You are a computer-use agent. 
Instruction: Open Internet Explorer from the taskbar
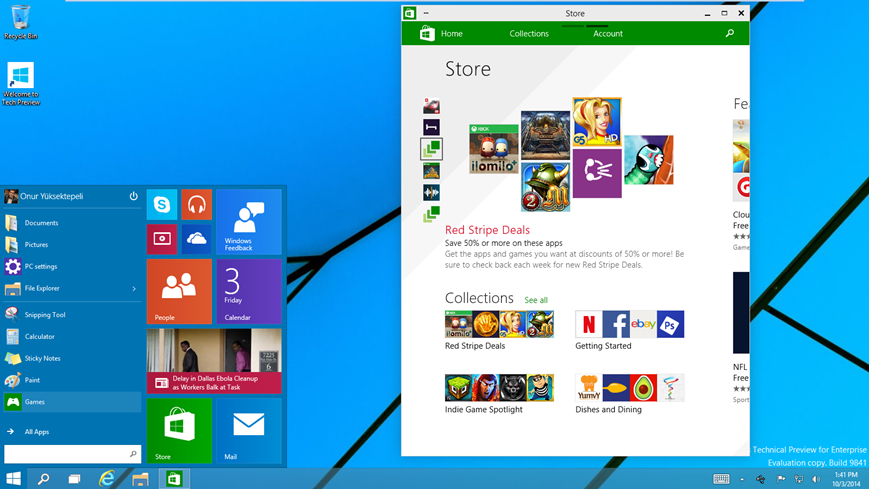[x=107, y=479]
